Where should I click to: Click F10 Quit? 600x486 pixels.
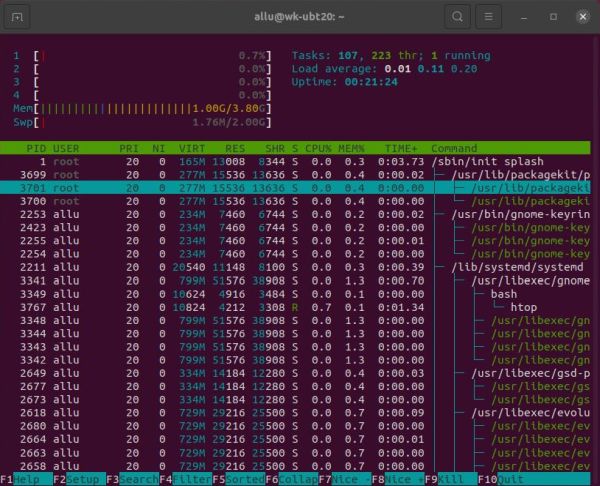tap(534, 479)
